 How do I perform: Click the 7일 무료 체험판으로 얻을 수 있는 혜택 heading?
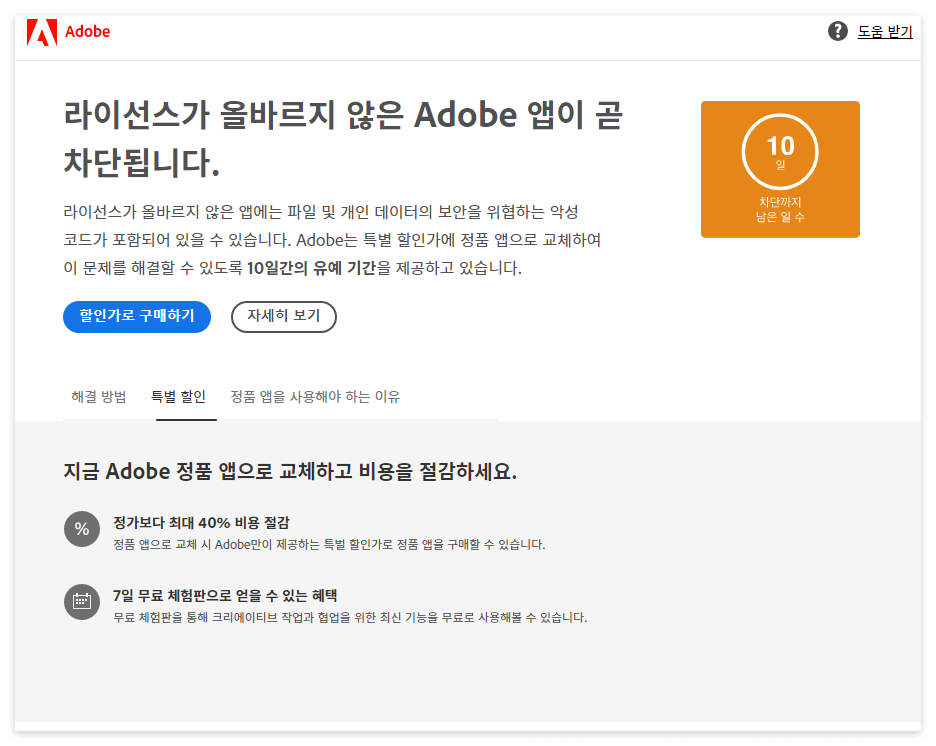tap(225, 596)
